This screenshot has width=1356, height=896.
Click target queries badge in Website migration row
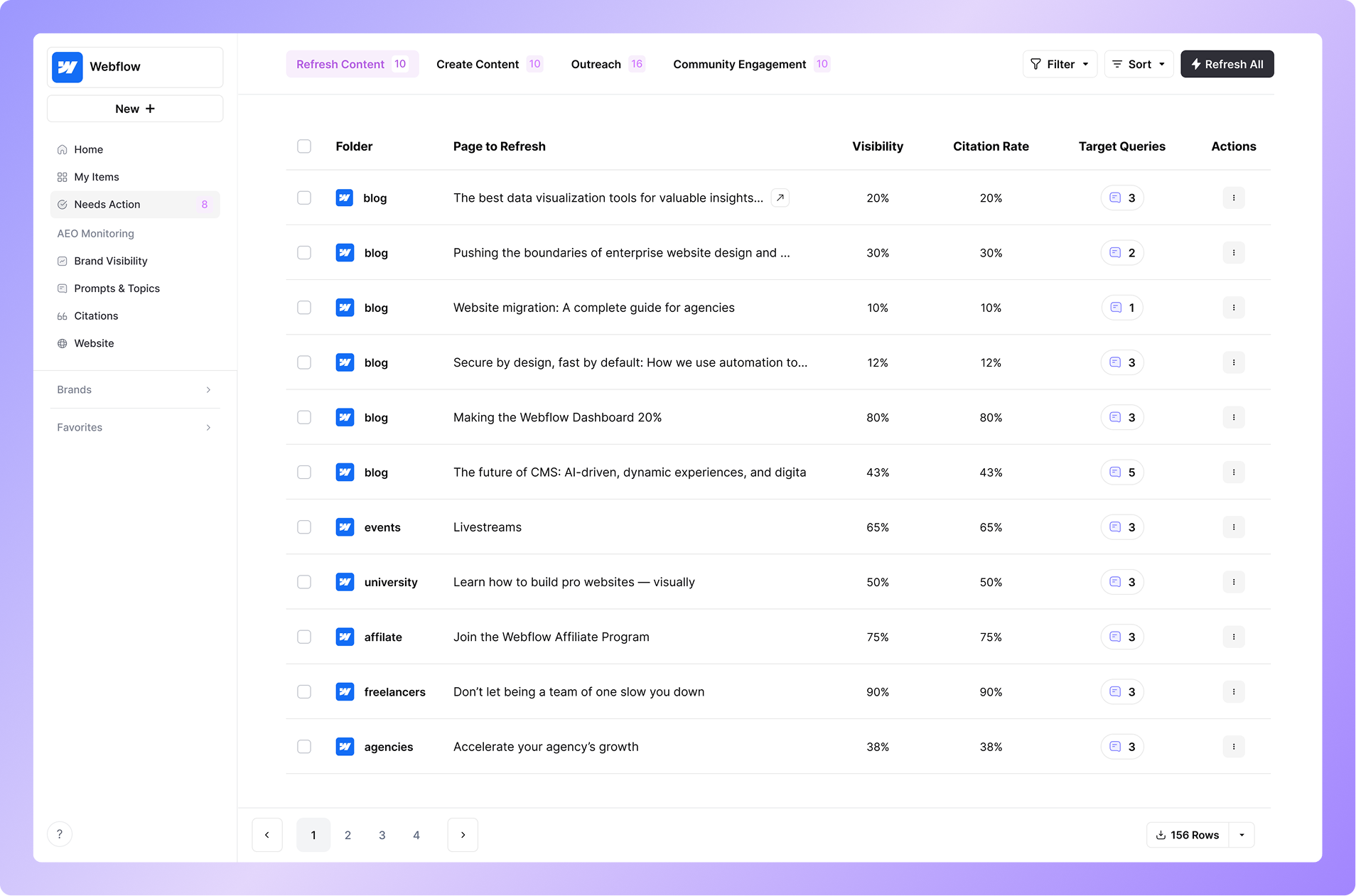[x=1122, y=308]
